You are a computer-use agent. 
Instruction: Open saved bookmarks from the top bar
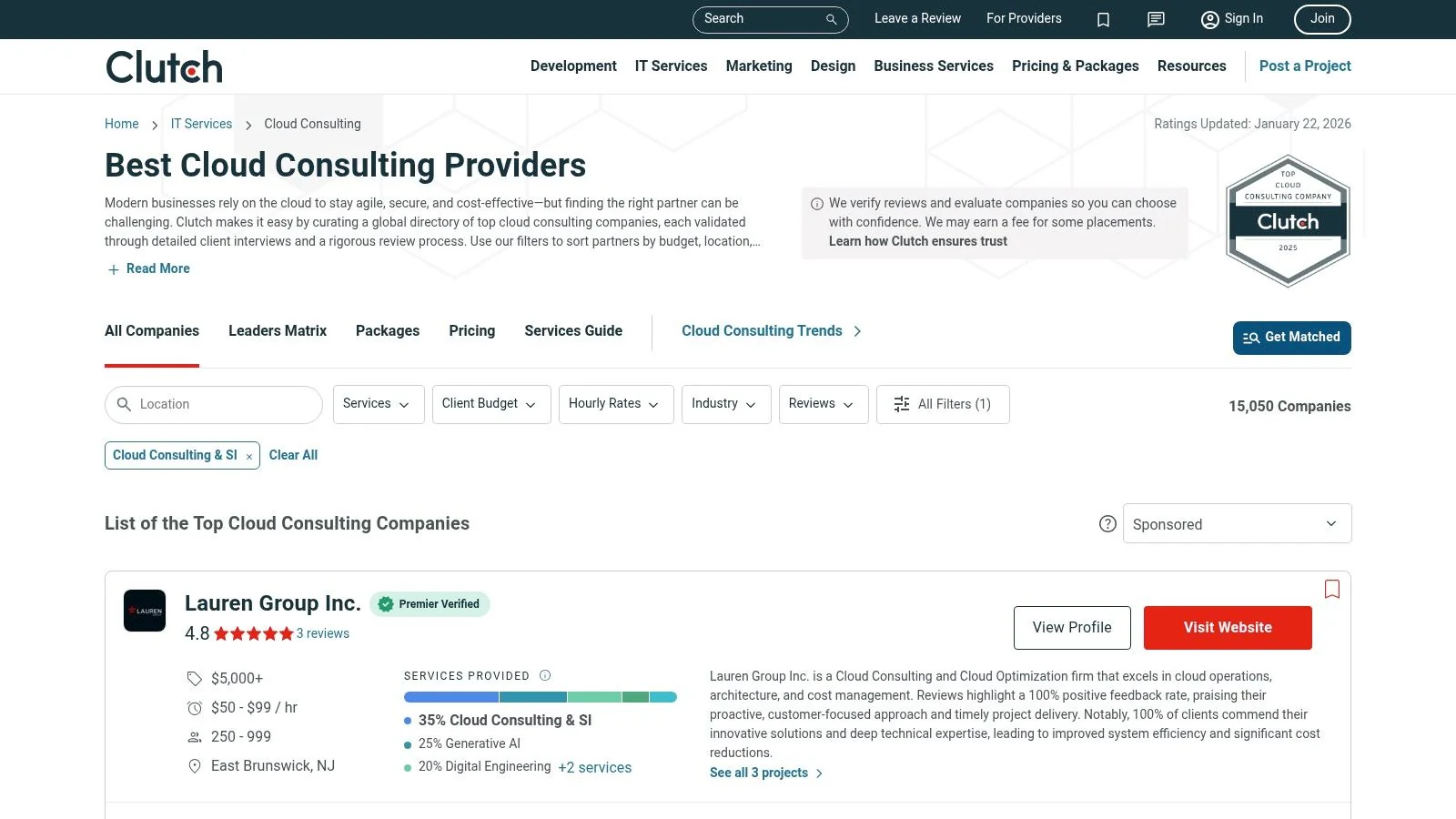(1103, 19)
